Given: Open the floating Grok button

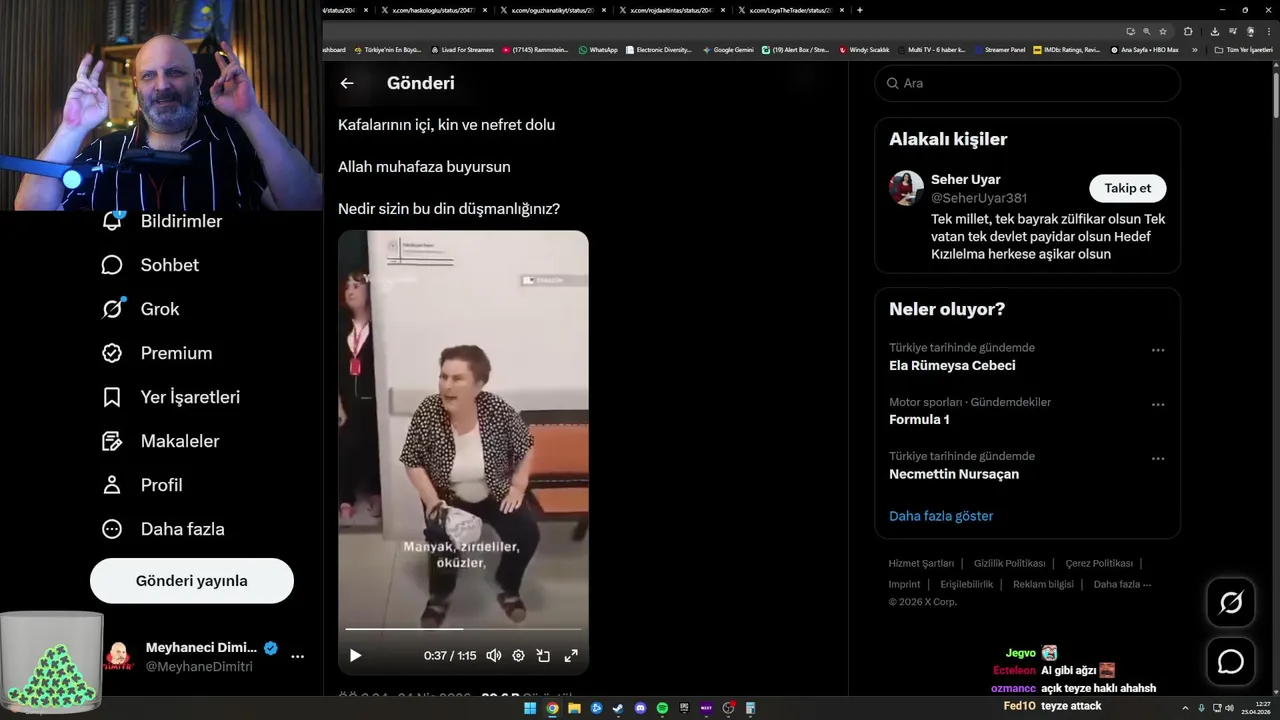Looking at the screenshot, I should (x=1231, y=603).
